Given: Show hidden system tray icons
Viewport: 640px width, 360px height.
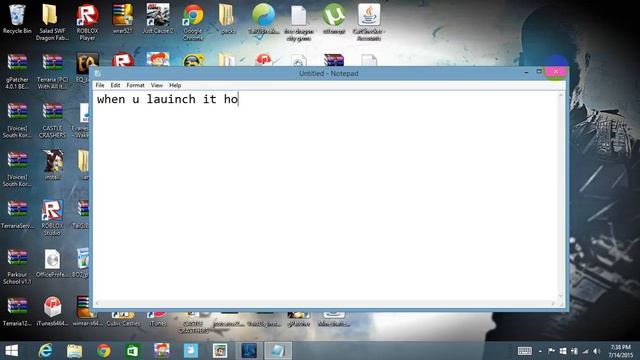Looking at the screenshot, I should click(540, 351).
